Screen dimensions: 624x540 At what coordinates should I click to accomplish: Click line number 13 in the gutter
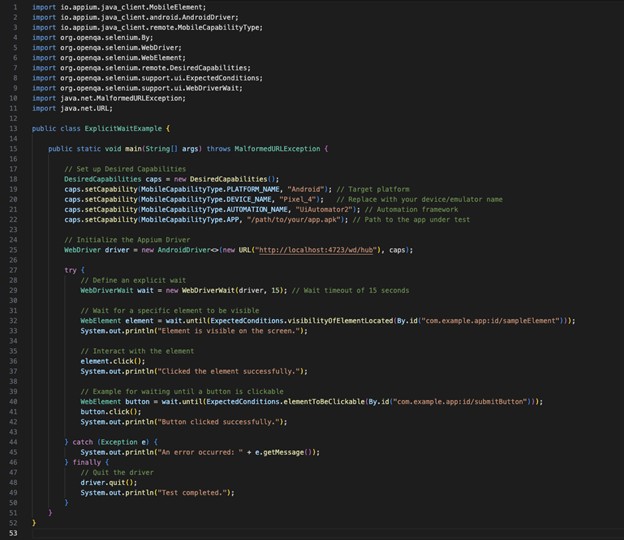tap(13, 129)
